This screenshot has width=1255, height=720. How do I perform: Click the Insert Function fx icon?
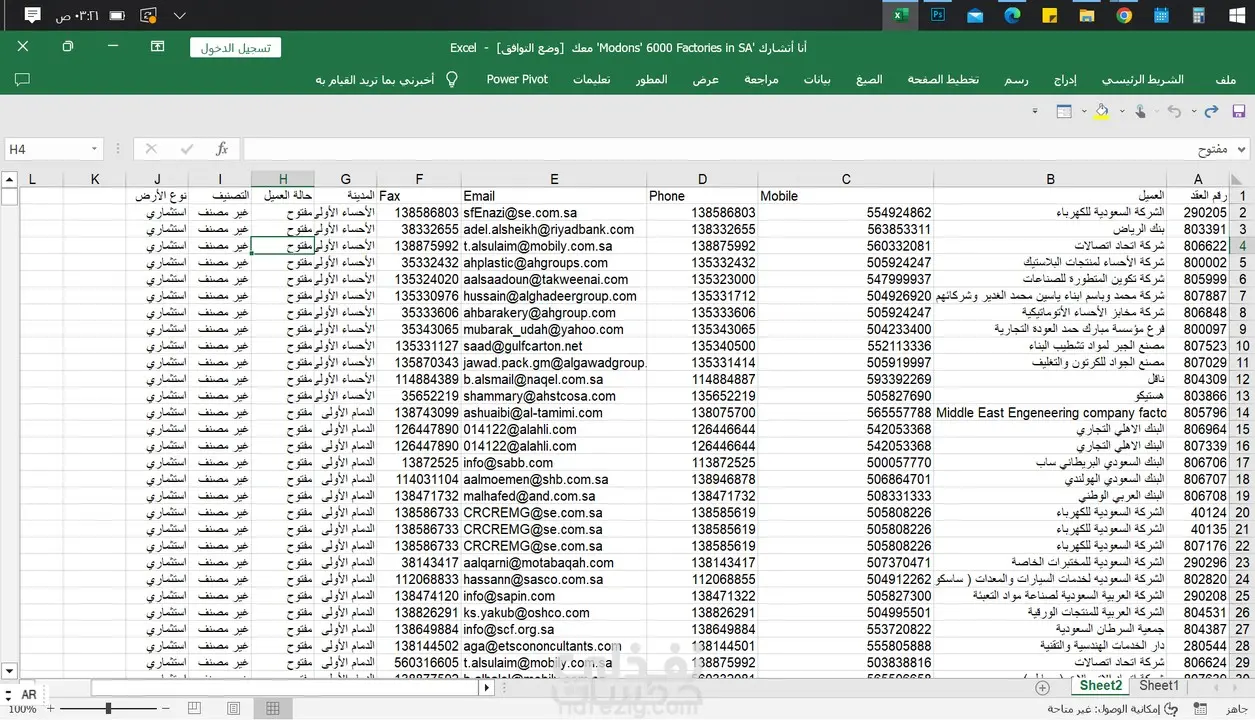pos(222,149)
